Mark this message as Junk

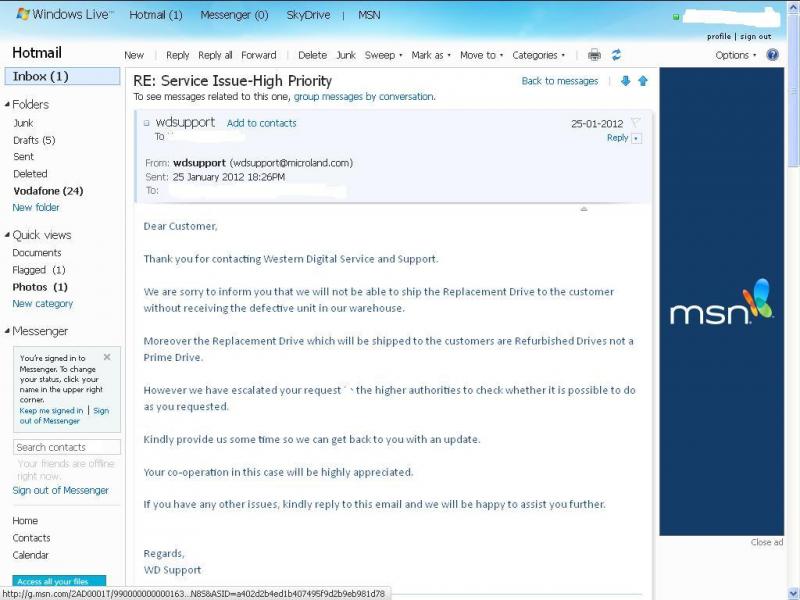coord(345,55)
